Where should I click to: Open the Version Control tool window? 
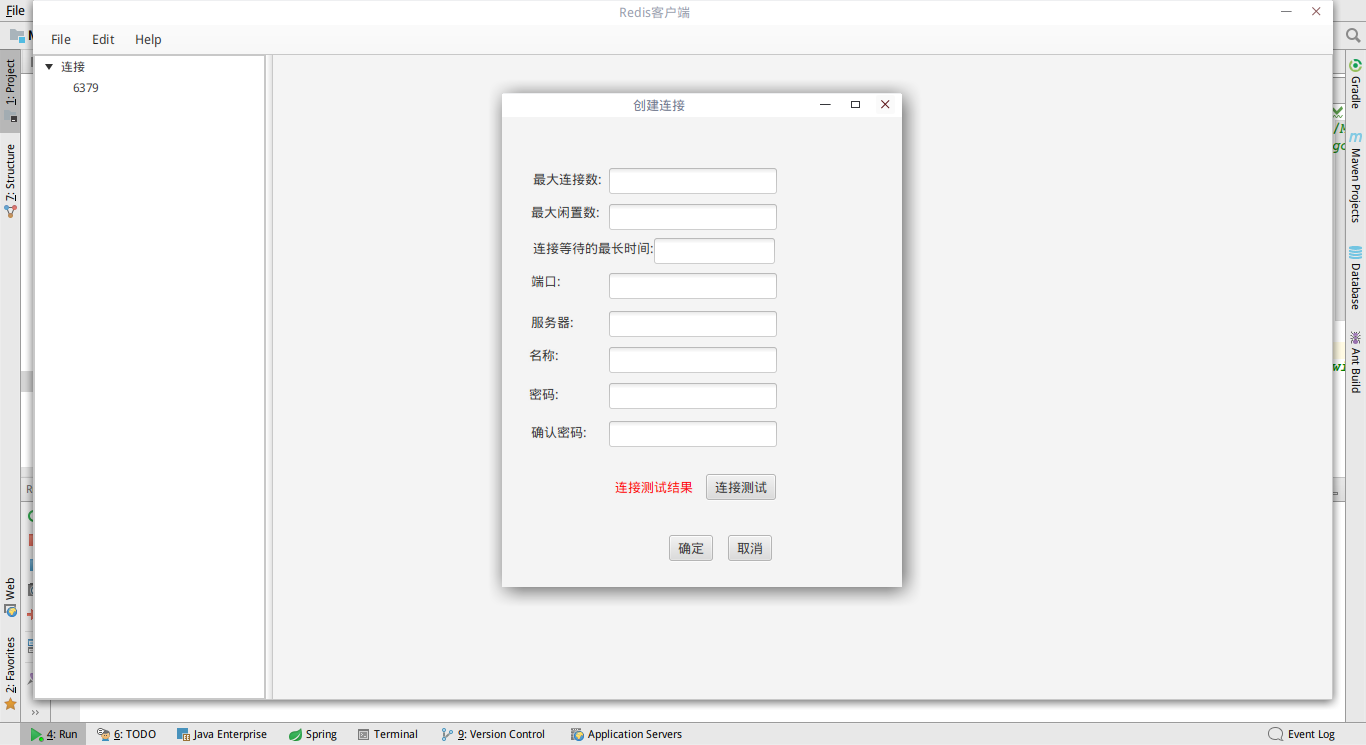point(493,734)
